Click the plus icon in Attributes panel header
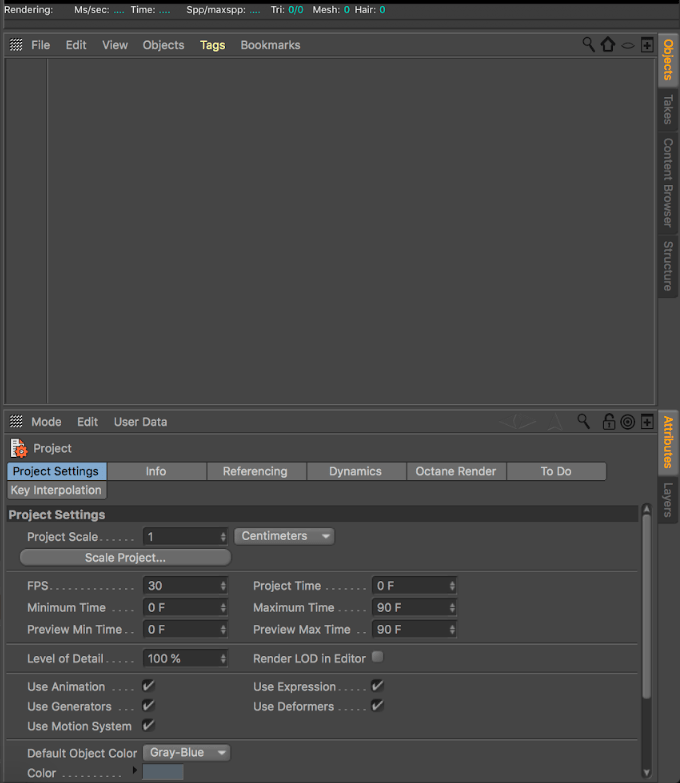 [x=647, y=422]
